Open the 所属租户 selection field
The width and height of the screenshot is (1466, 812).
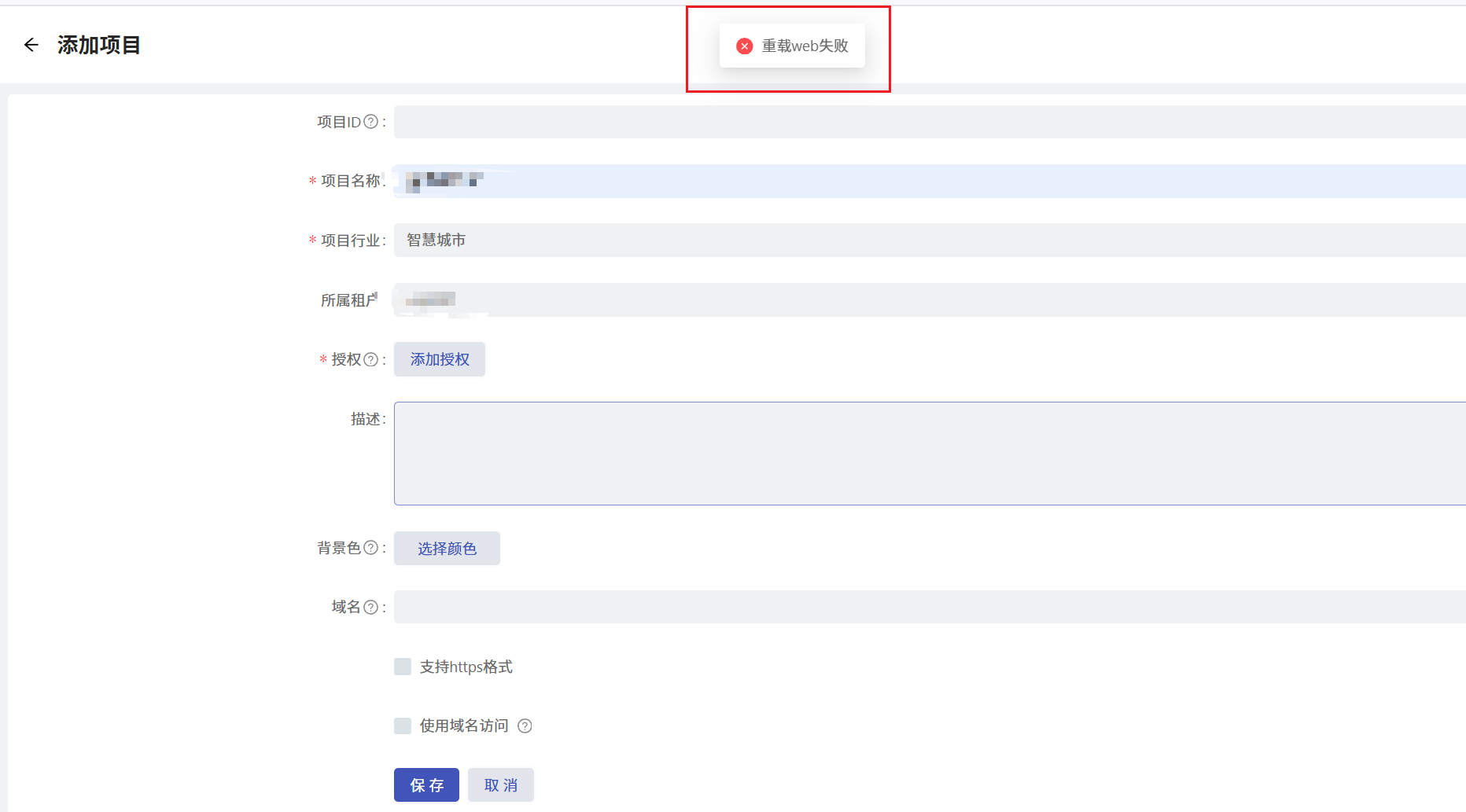930,299
